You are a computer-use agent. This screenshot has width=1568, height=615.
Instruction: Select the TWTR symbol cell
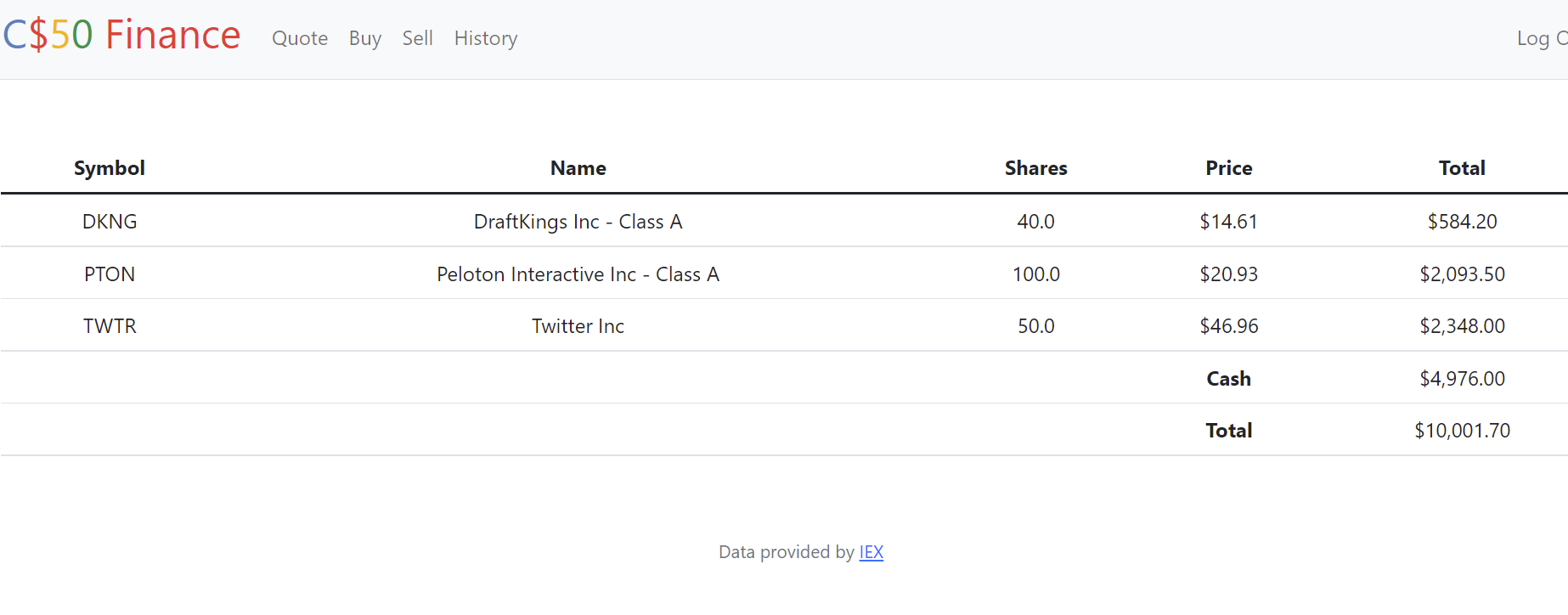click(x=110, y=326)
